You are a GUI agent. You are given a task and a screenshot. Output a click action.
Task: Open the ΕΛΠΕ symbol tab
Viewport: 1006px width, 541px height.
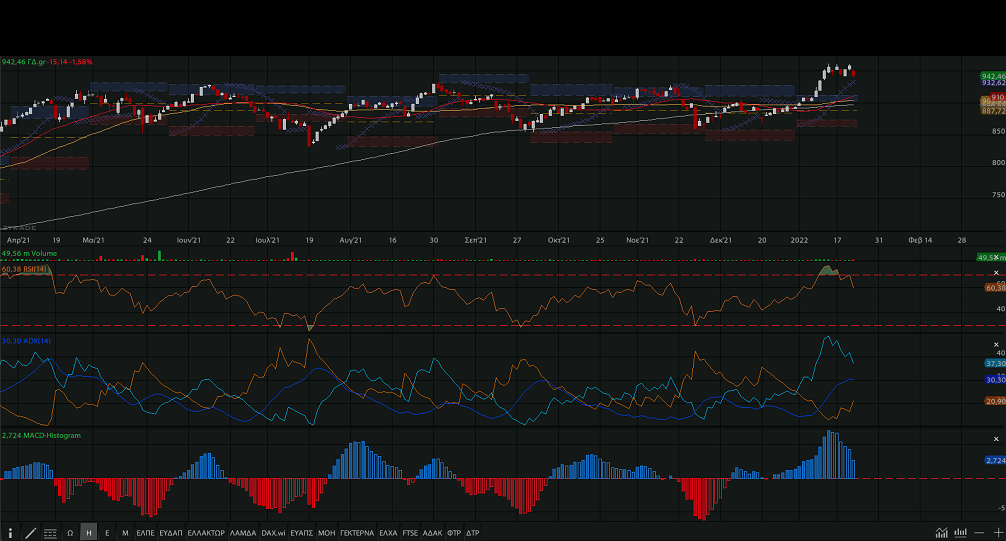146,533
